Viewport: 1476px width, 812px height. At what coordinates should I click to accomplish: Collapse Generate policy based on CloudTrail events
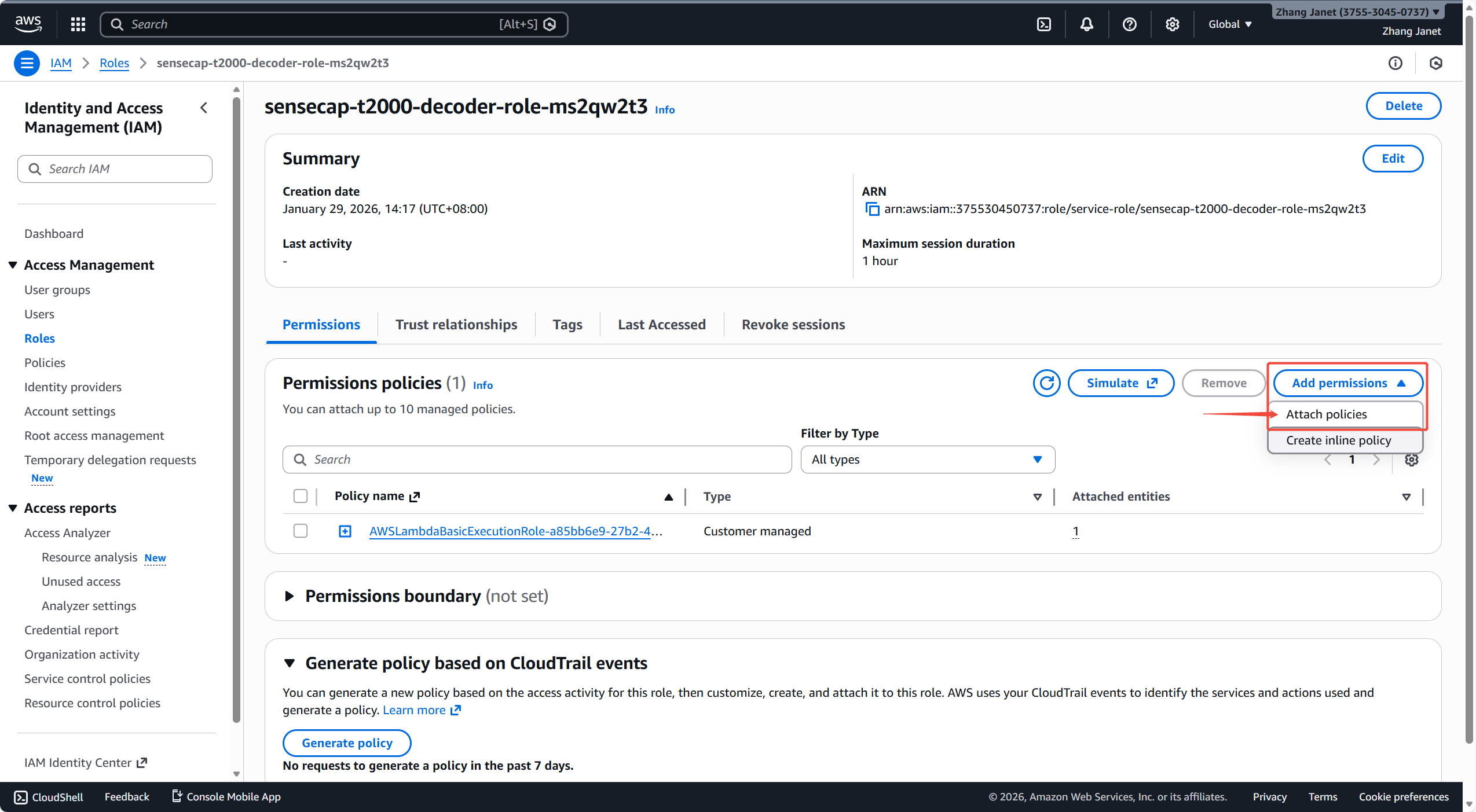290,663
